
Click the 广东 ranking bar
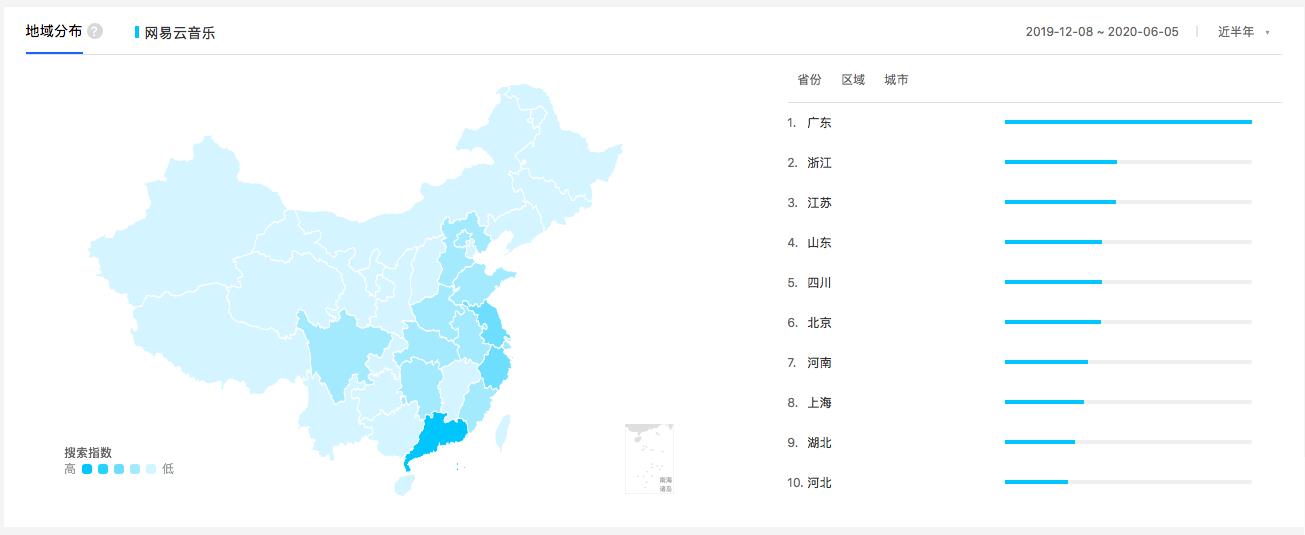1128,122
